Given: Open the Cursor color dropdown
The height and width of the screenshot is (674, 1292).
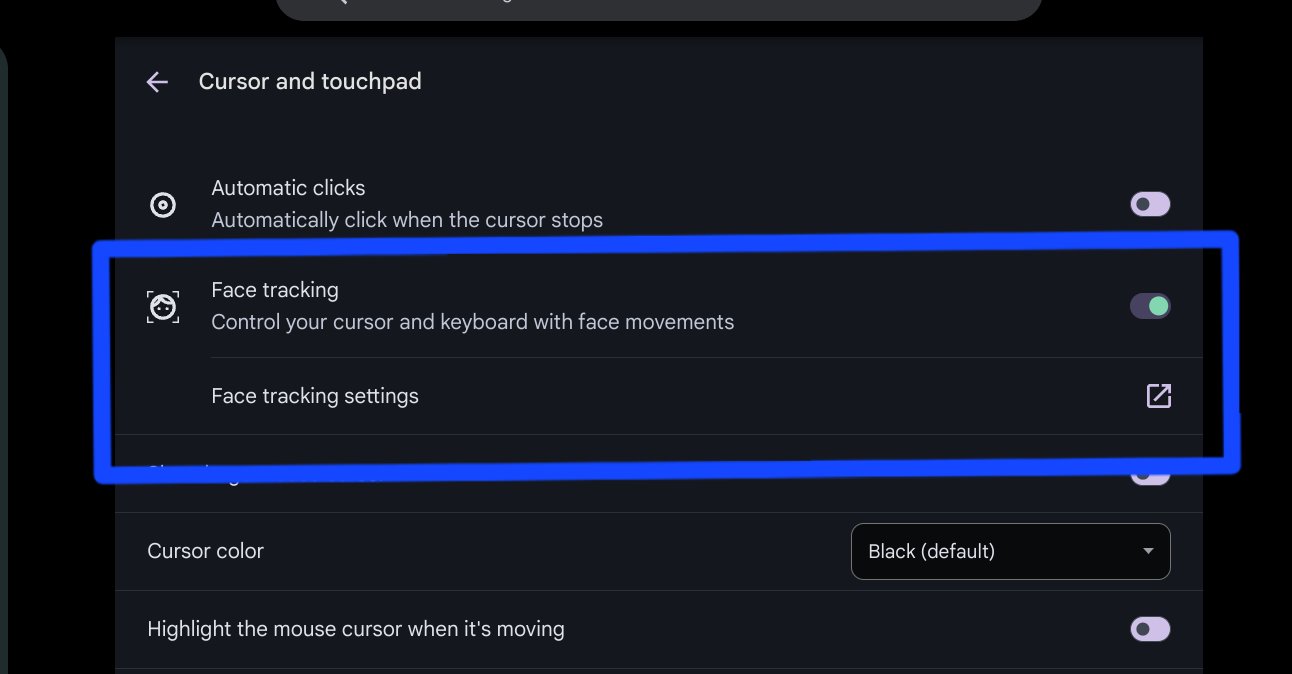Looking at the screenshot, I should pos(1010,551).
